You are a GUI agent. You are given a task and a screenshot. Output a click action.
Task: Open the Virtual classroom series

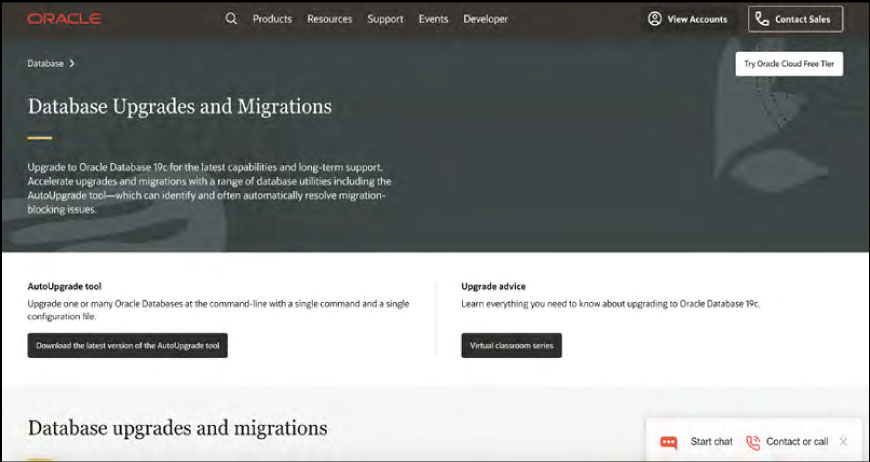[512, 346]
